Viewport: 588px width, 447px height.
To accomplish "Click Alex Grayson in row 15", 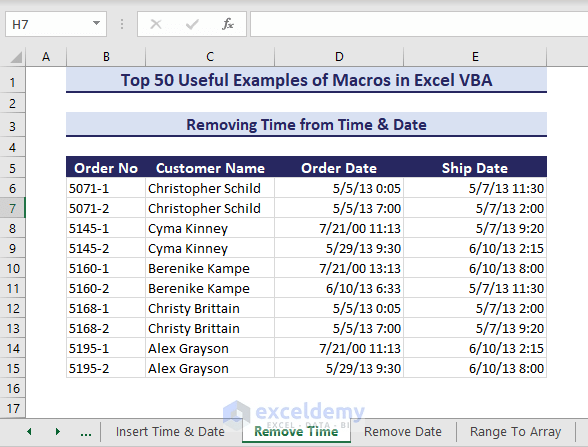I will coord(210,368).
